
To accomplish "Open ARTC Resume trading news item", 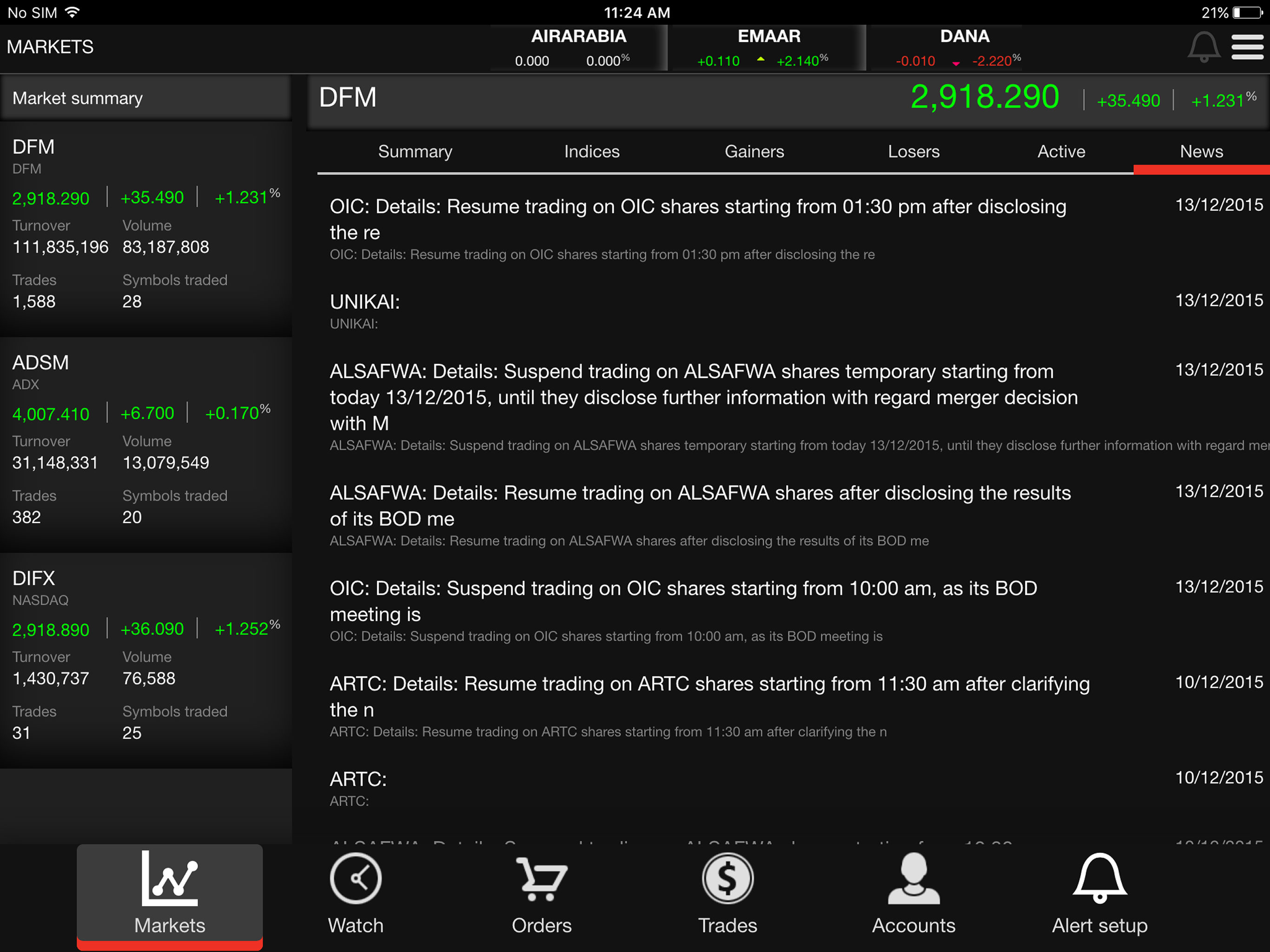I will tap(794, 706).
